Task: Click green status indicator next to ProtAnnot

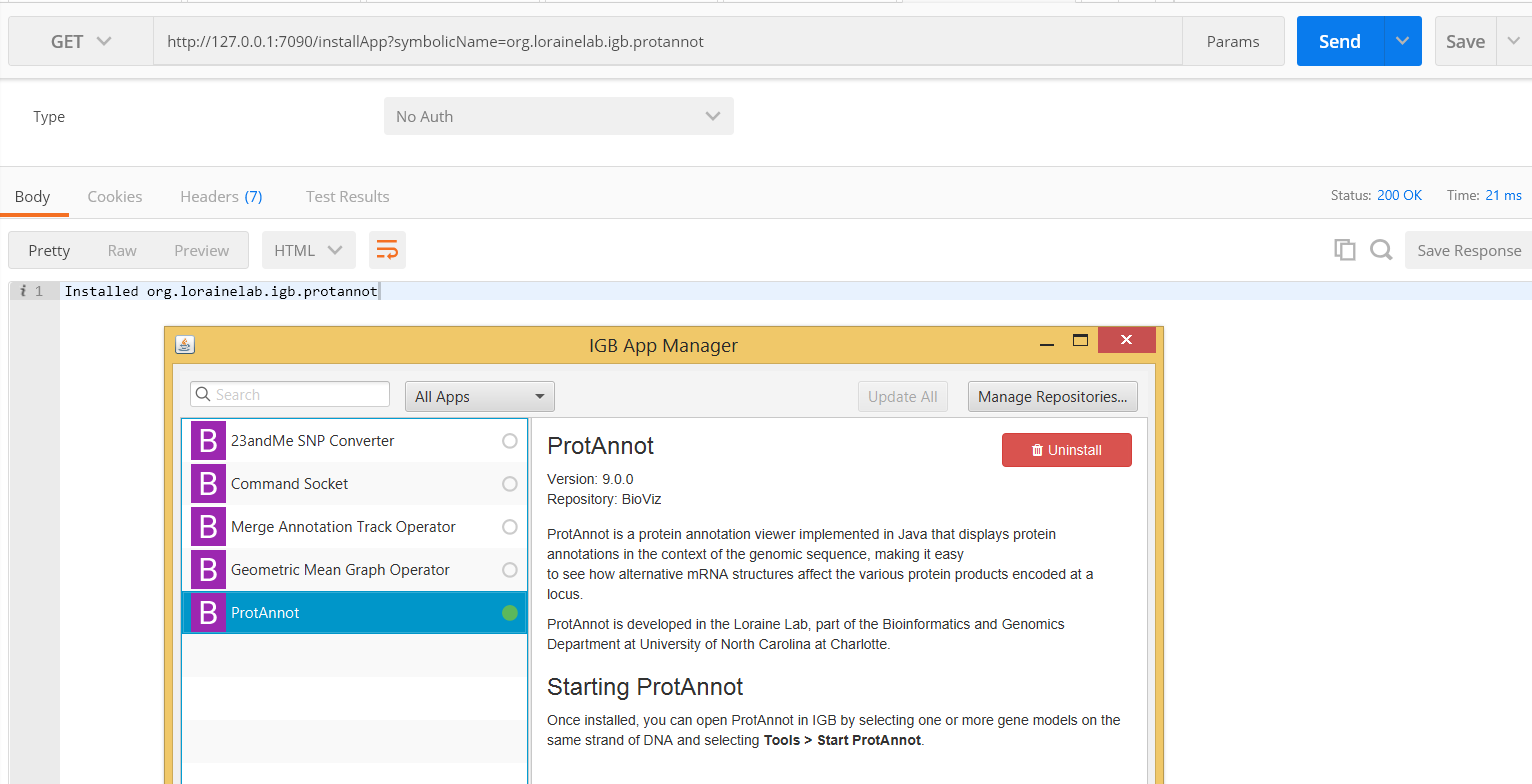Action: tap(510, 613)
